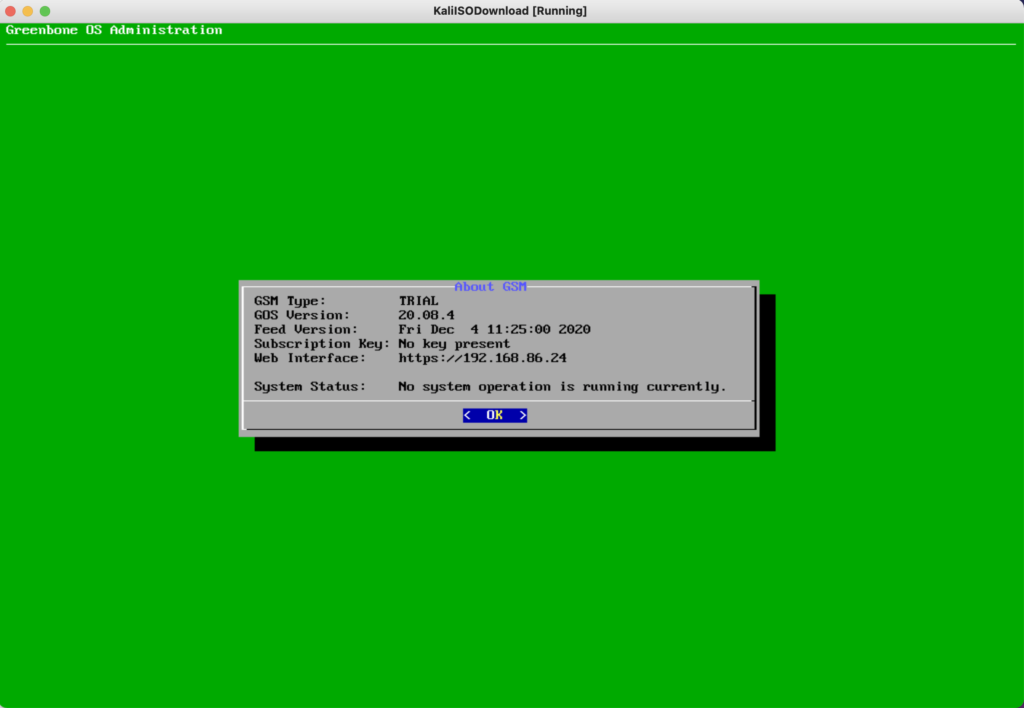Click the About GSM dialog title

coord(490,287)
